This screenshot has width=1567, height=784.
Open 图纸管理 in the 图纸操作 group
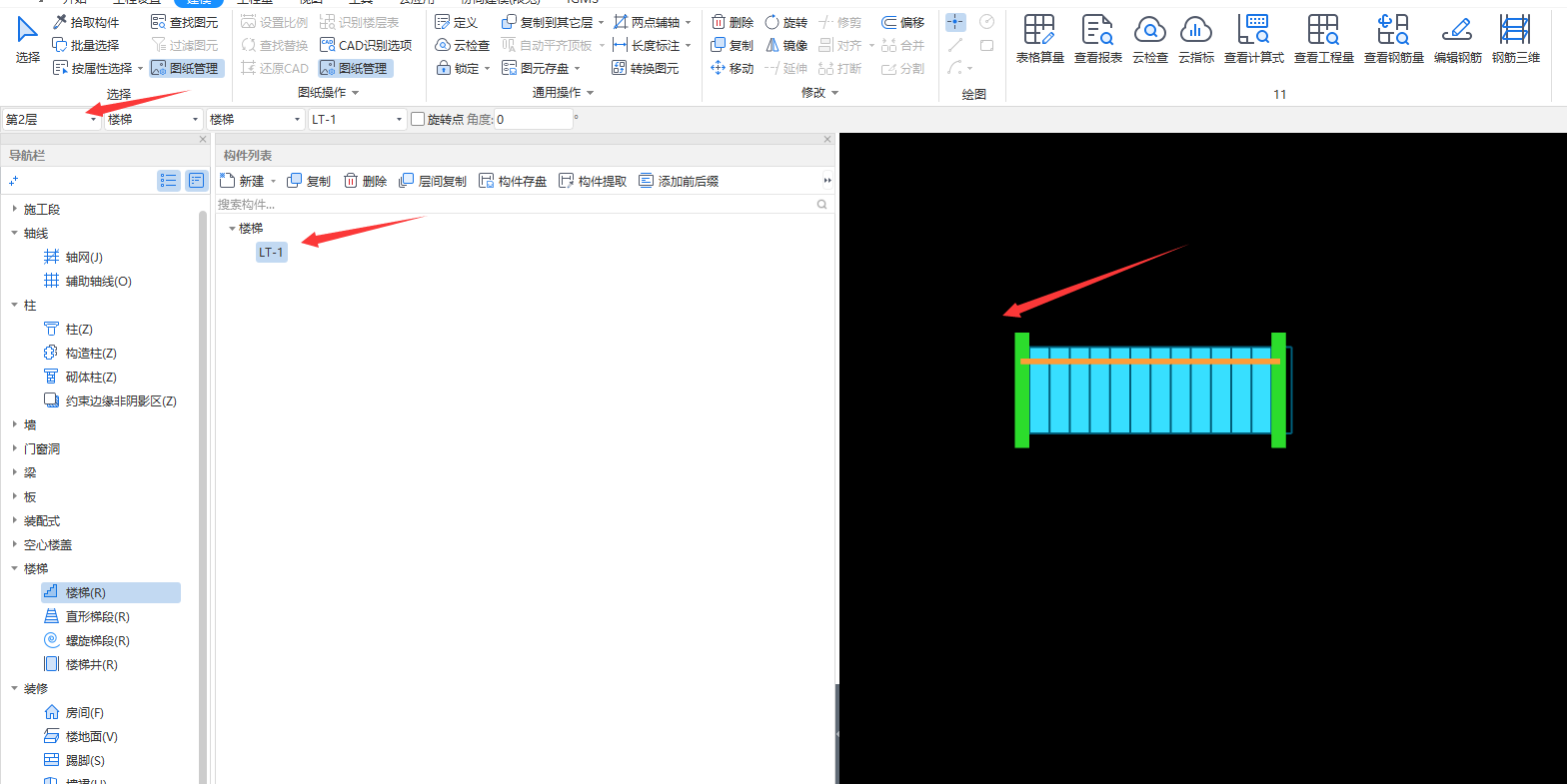tap(356, 68)
